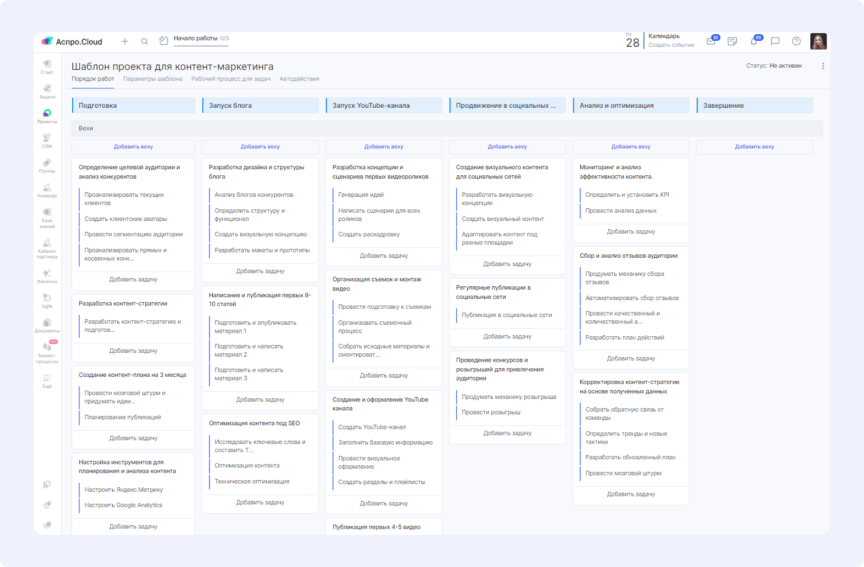Viewport: 864px width, 567px height.
Task: Open task Генерация идей
Action: click(361, 195)
